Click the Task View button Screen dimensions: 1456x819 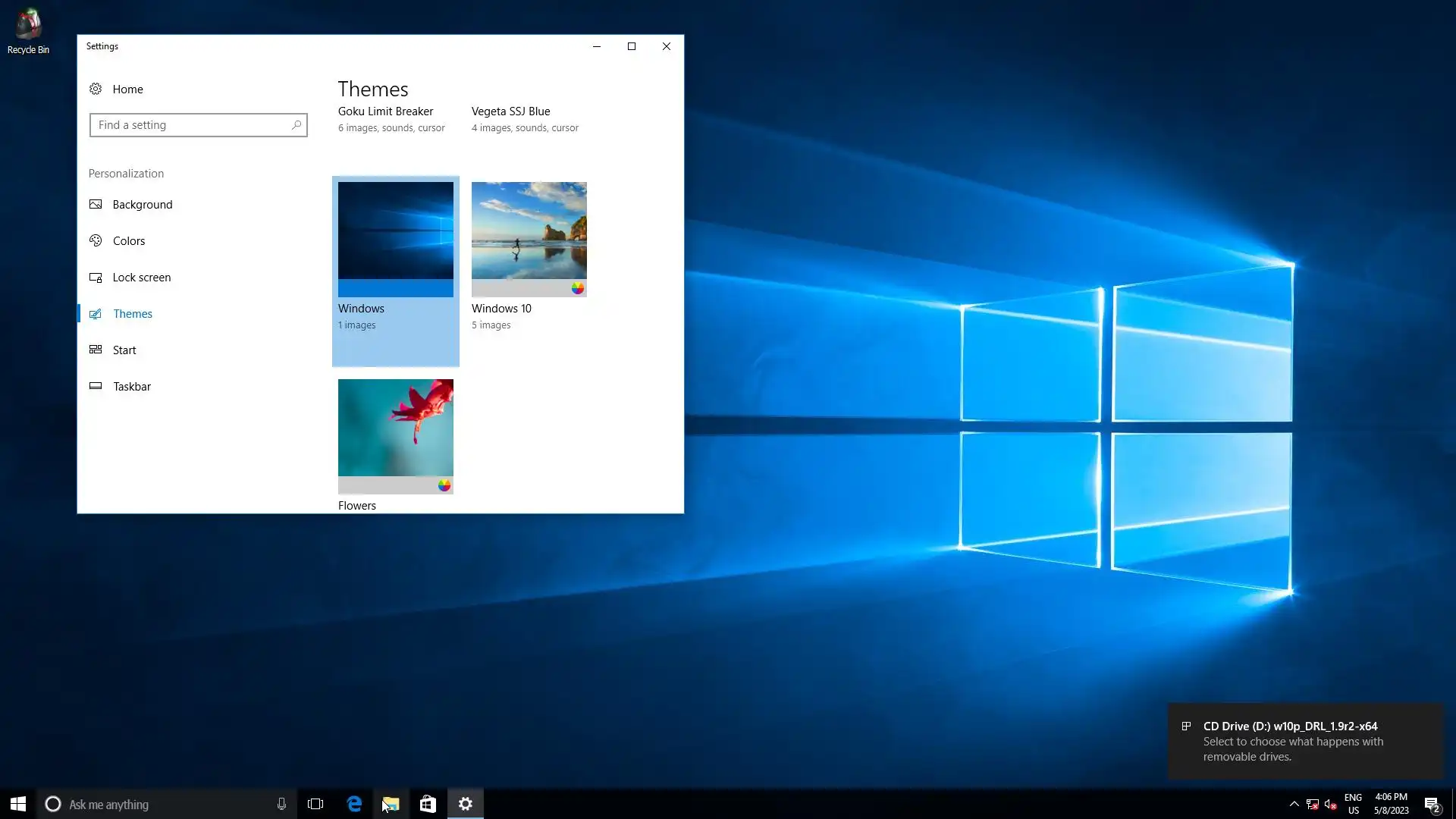(315, 804)
